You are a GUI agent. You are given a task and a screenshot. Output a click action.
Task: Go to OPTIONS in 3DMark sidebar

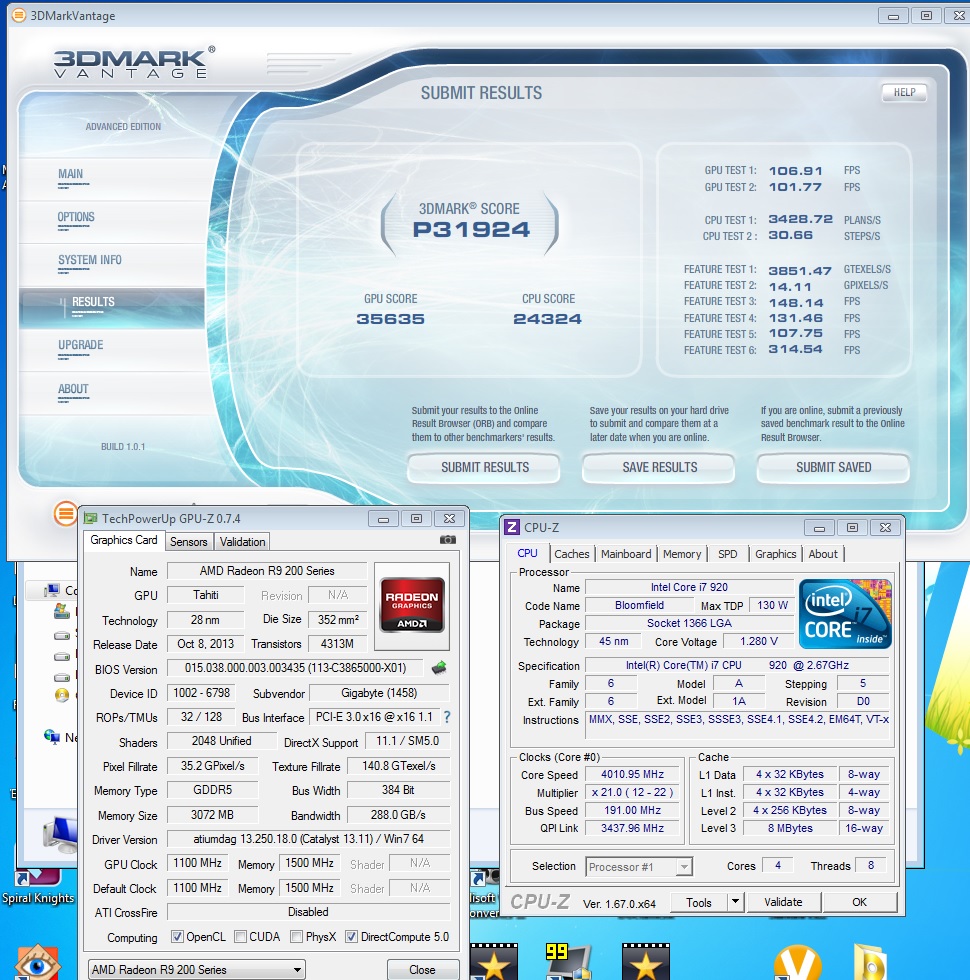76,217
